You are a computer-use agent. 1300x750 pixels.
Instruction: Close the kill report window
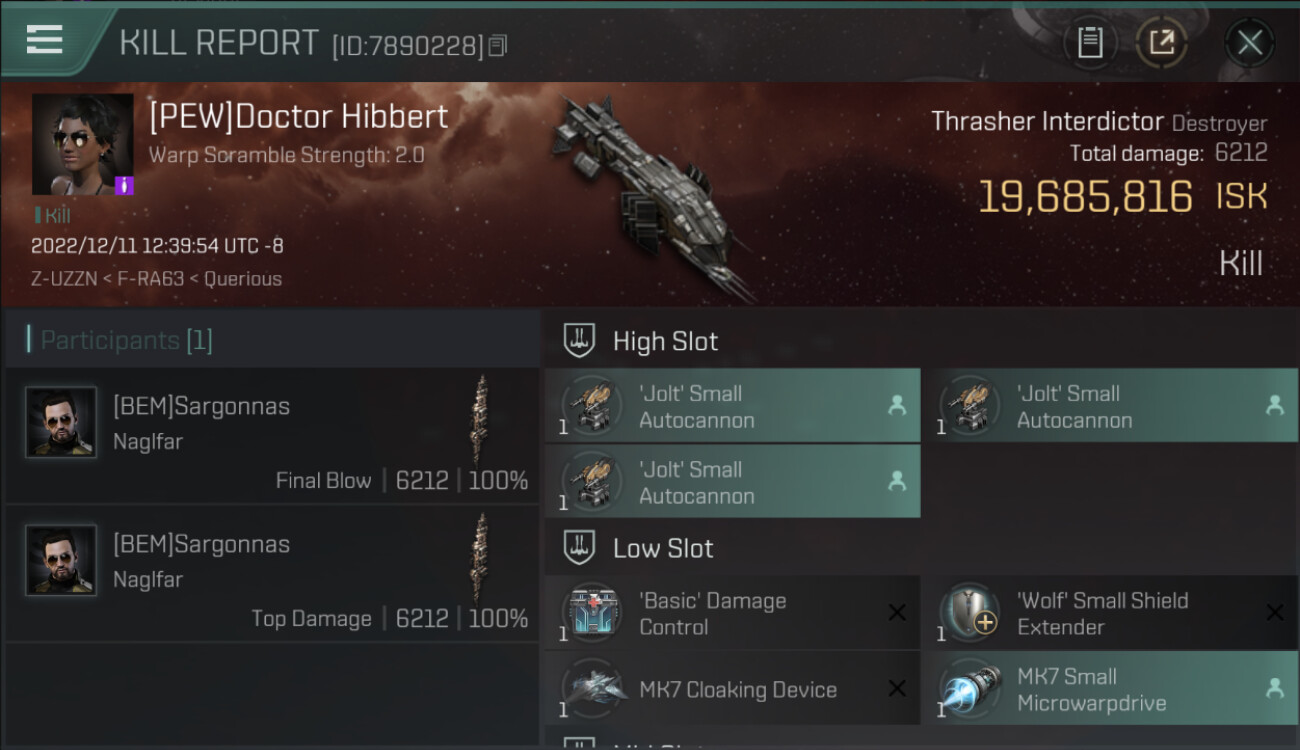(1250, 43)
